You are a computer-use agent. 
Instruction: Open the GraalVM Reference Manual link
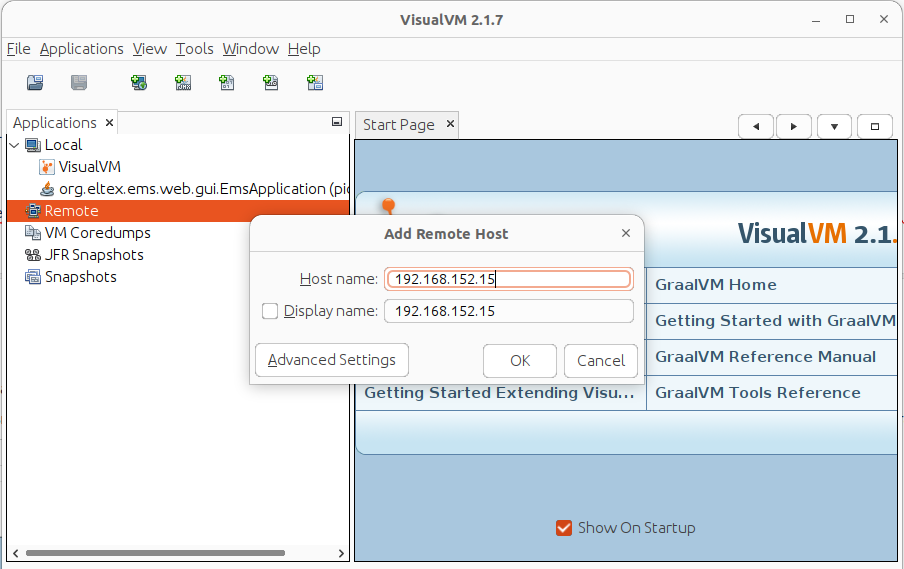(x=766, y=357)
